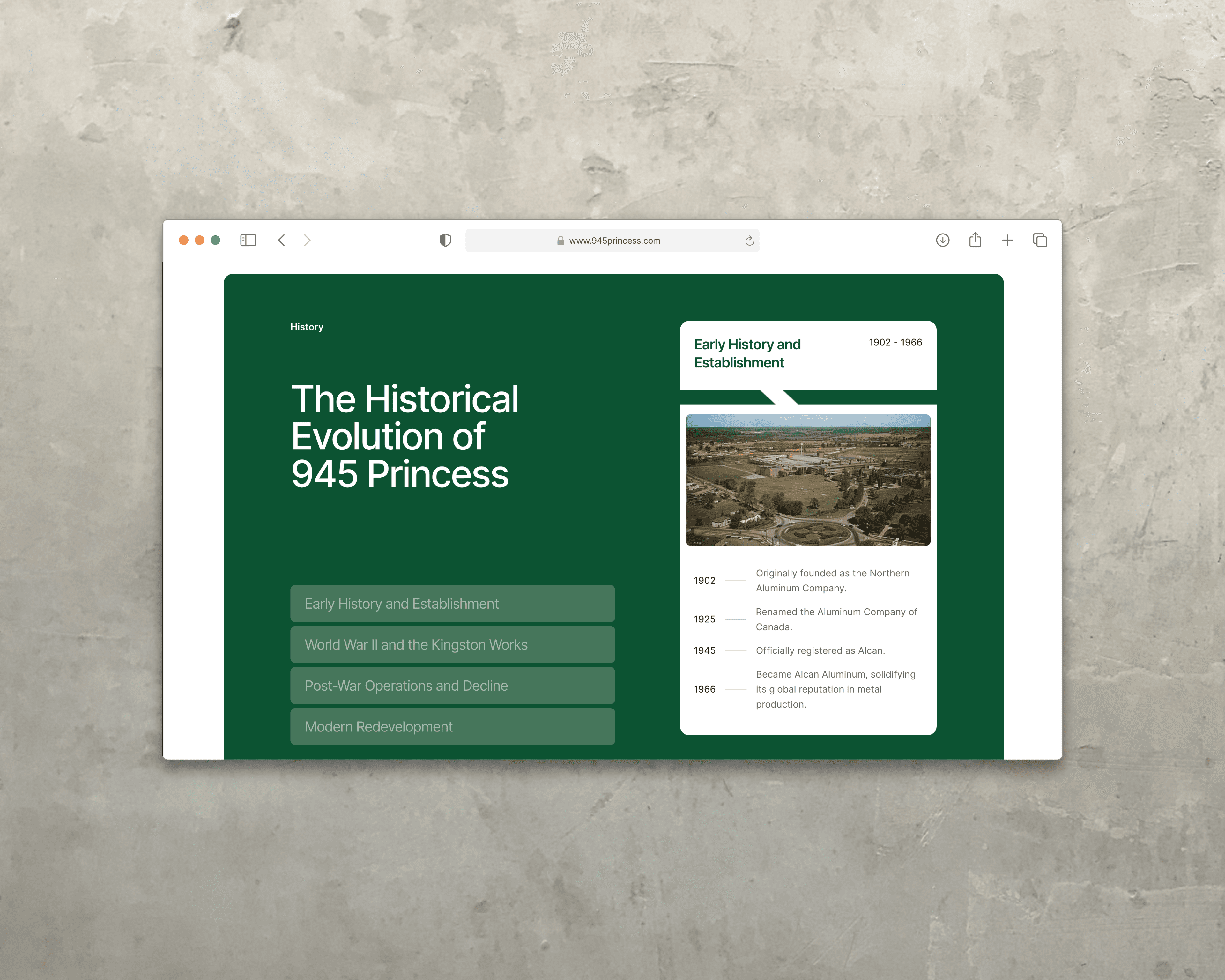Switch to Modern Redevelopment section

(452, 727)
